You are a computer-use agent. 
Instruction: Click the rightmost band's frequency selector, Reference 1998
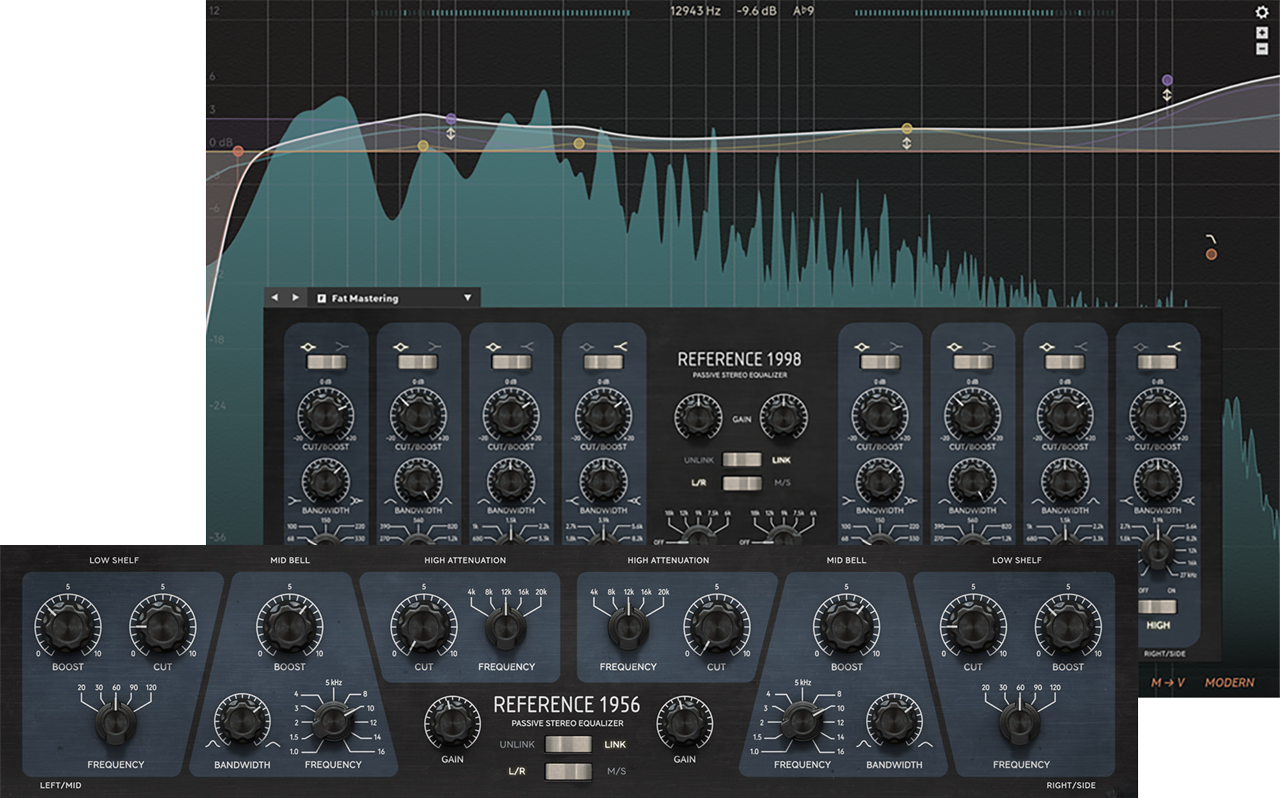tap(1157, 552)
